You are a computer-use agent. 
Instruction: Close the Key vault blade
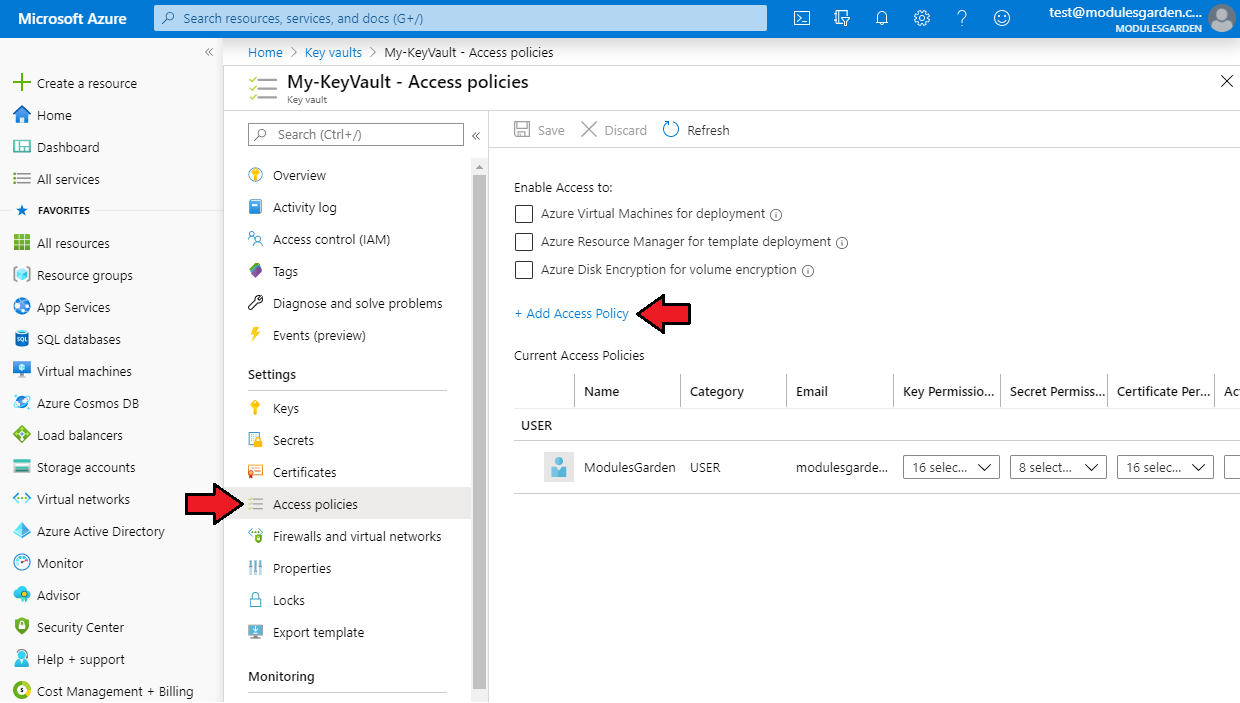click(x=1226, y=82)
